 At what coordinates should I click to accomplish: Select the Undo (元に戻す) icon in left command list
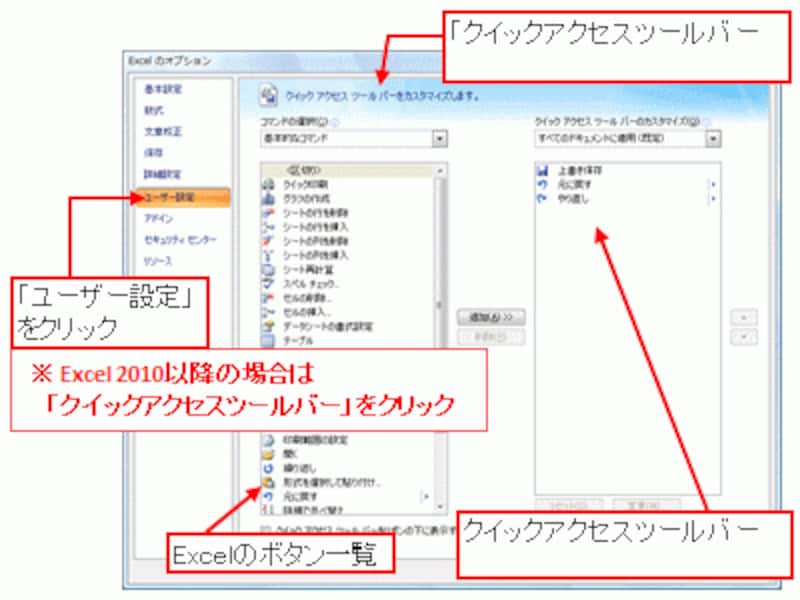tap(268, 496)
